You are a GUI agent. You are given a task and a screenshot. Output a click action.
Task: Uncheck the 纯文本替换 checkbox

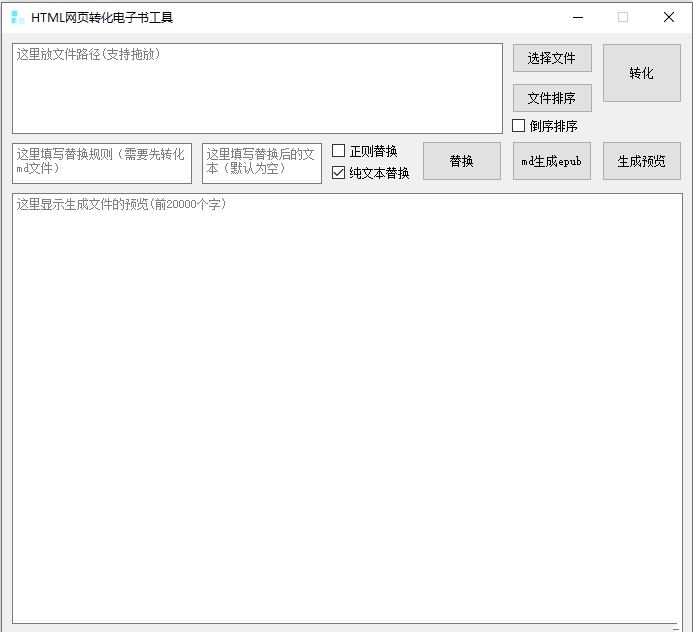pos(339,173)
